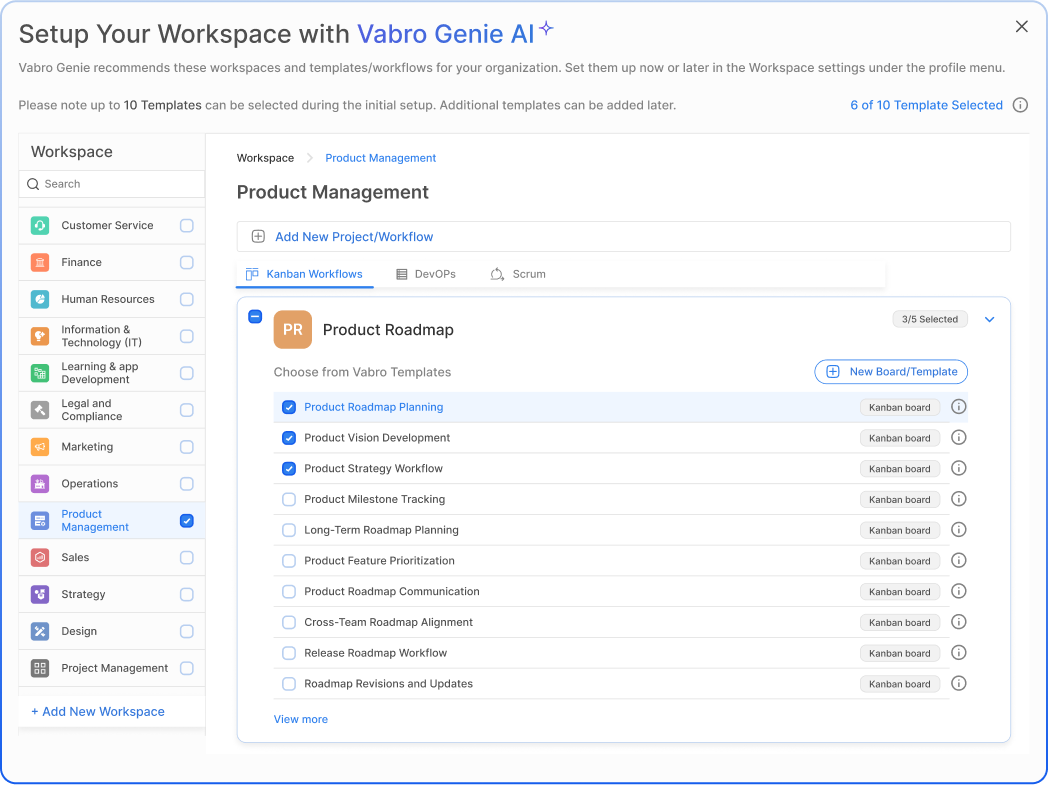Click the Finance workspace icon

pos(42,262)
